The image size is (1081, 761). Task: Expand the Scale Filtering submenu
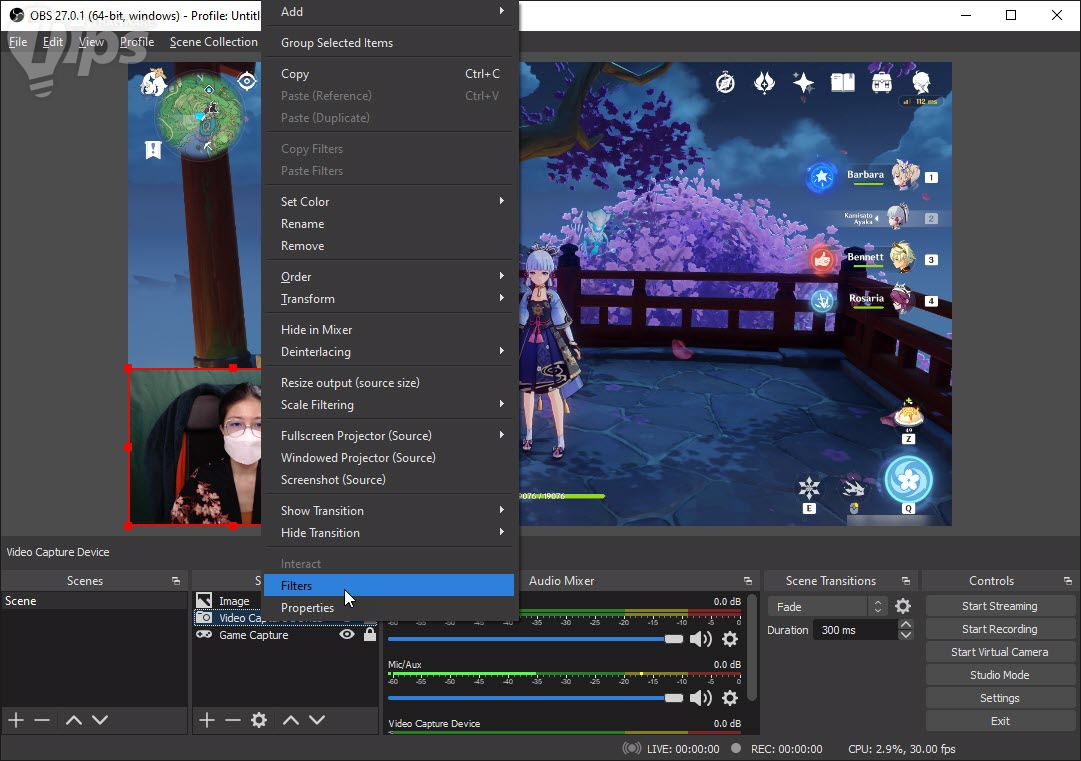pos(390,405)
